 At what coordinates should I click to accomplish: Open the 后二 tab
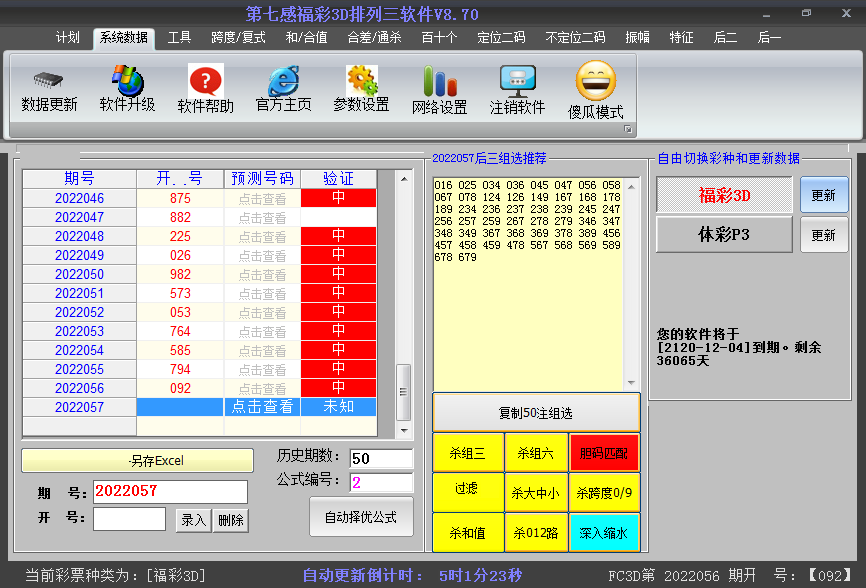[x=725, y=38]
